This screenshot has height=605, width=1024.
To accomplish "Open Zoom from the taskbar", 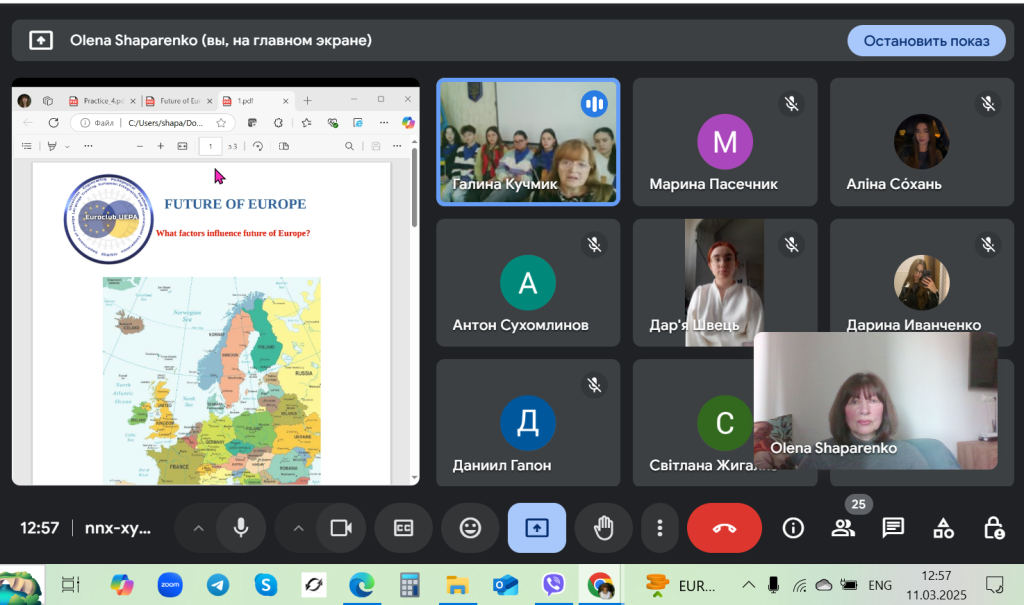I will pos(170,585).
